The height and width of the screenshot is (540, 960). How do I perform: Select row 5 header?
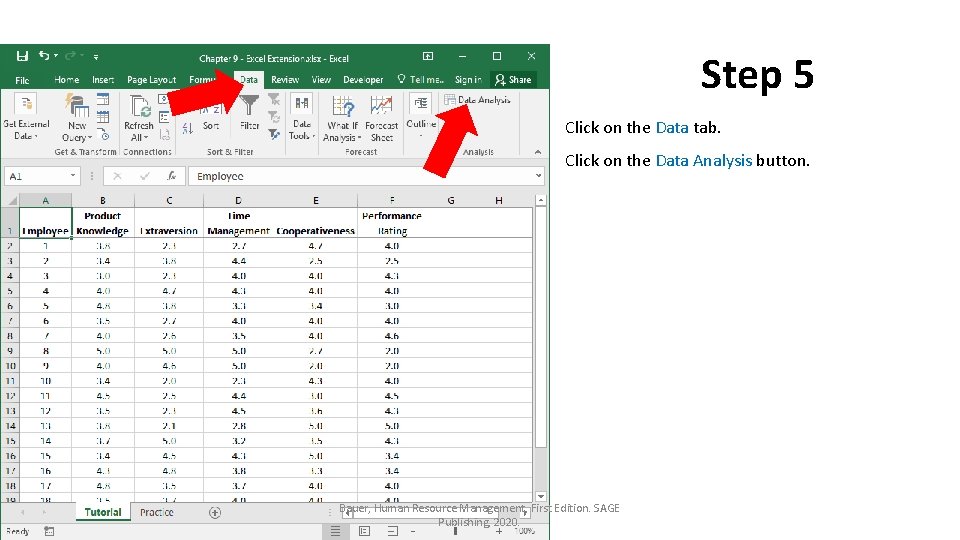tap(10, 291)
